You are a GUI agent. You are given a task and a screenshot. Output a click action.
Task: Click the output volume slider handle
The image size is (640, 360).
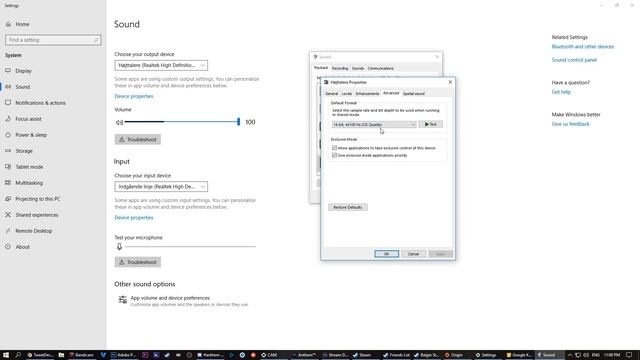coord(238,122)
